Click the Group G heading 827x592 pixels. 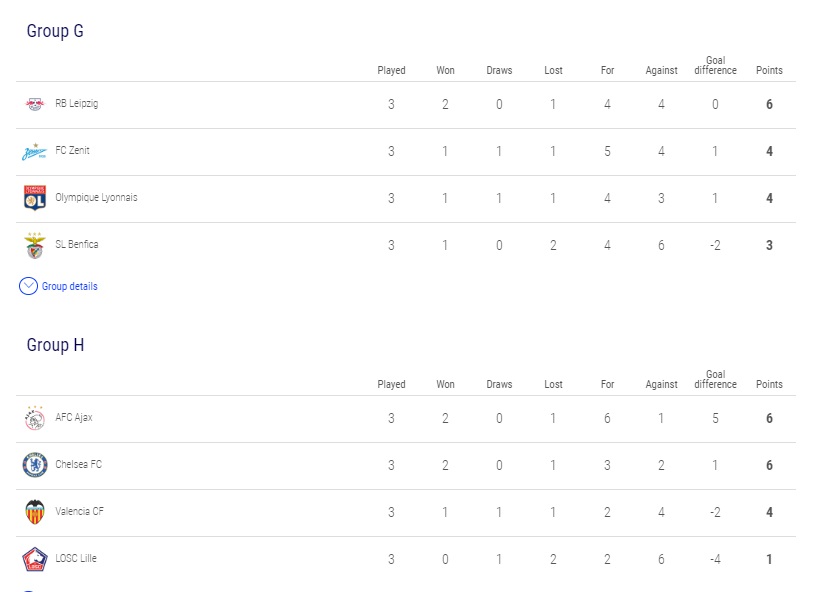55,31
